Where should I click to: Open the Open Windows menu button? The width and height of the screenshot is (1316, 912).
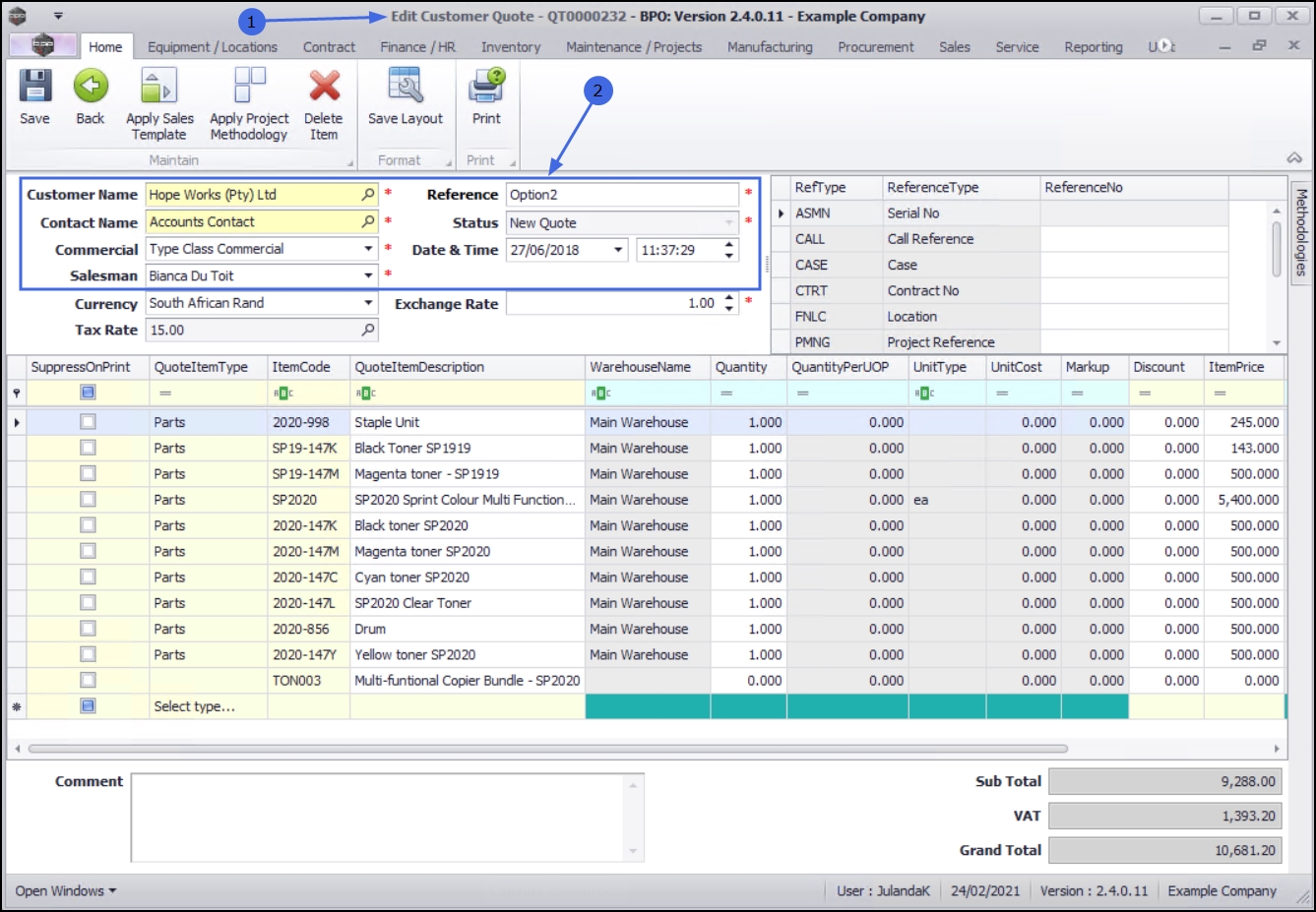(65, 891)
